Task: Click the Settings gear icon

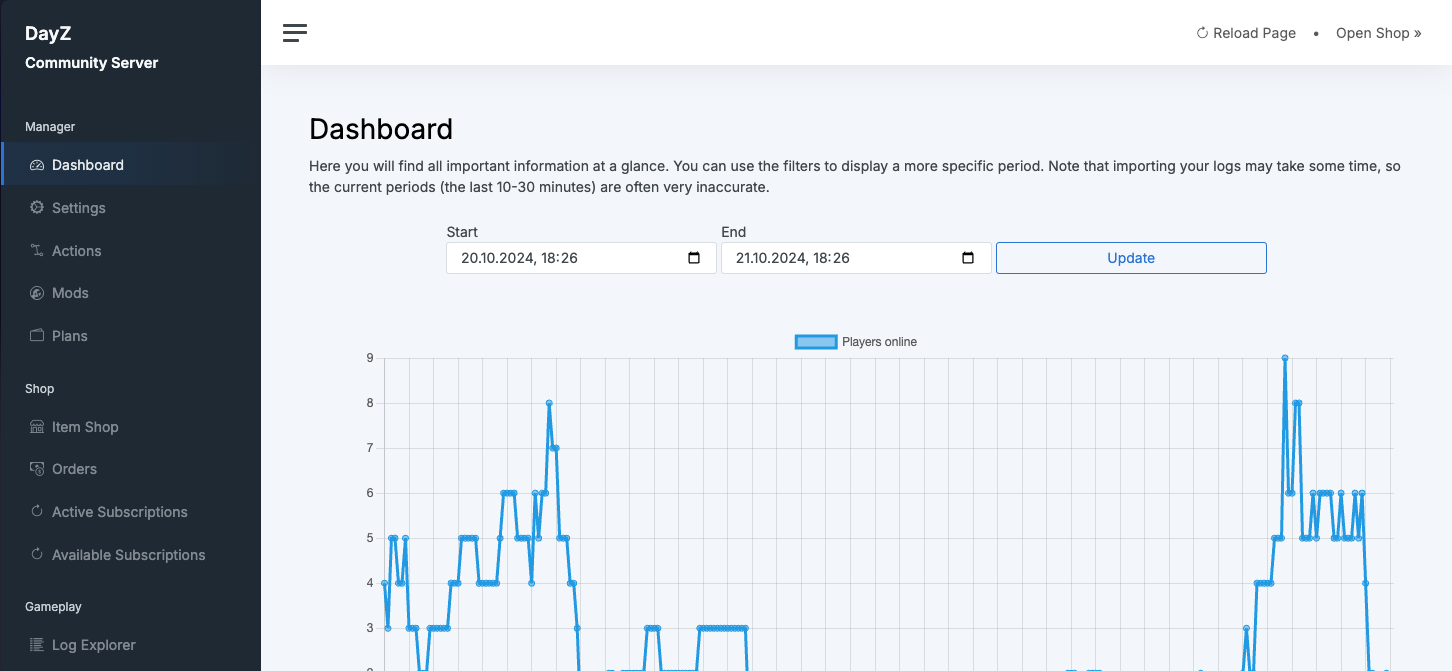Action: (37, 208)
